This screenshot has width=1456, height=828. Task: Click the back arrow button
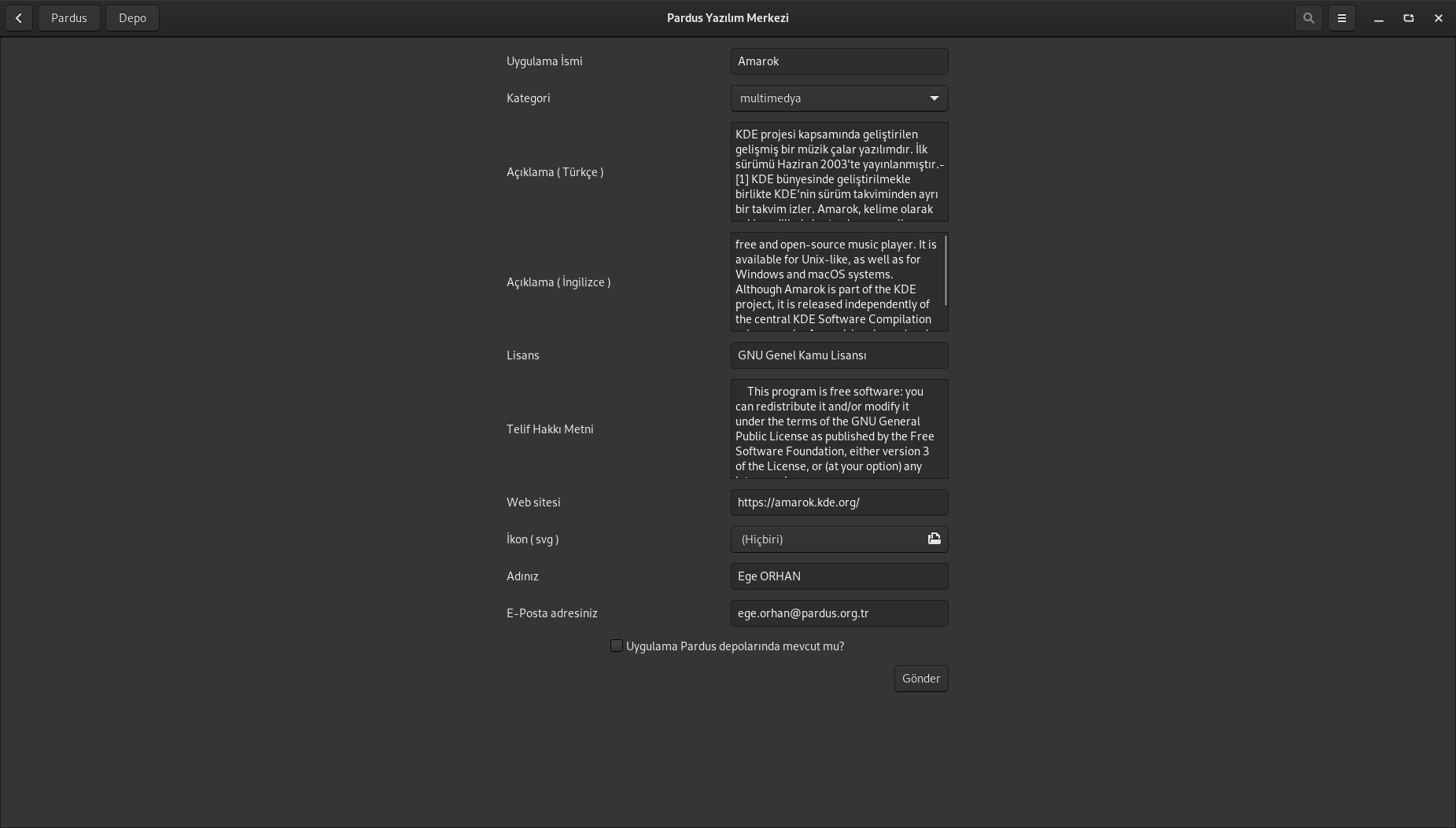click(19, 18)
